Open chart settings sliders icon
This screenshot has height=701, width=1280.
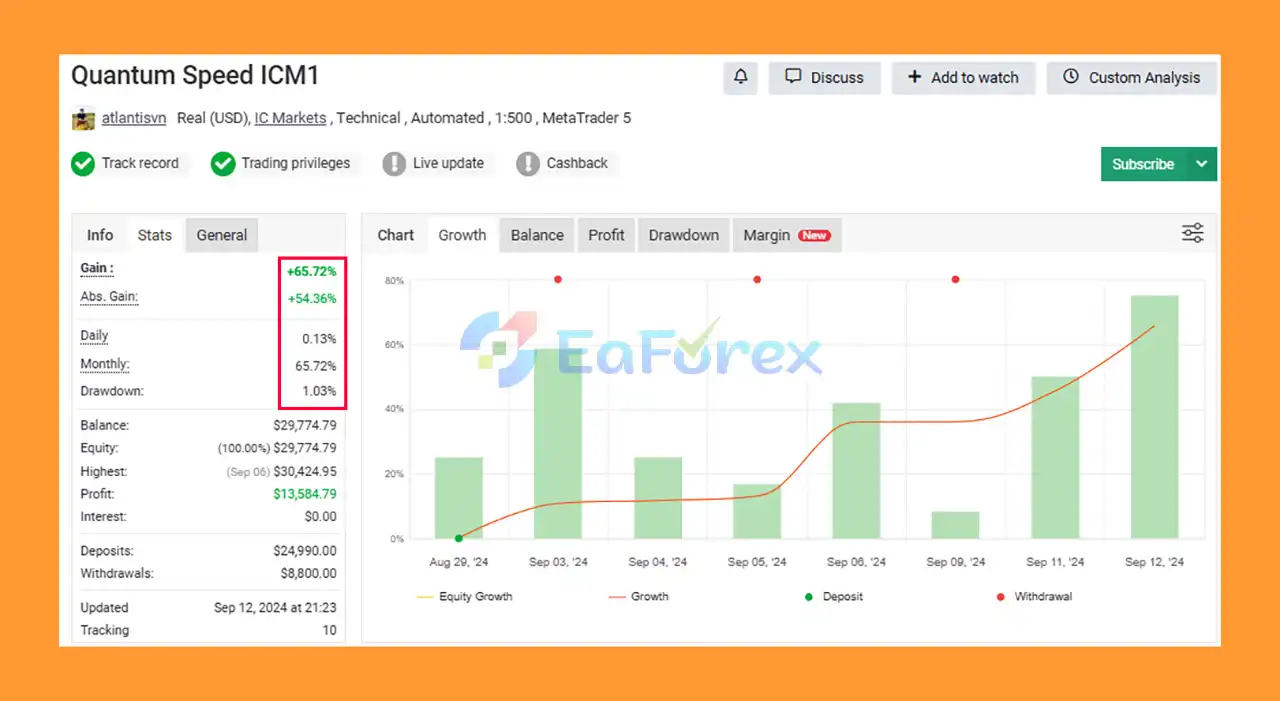1192,234
